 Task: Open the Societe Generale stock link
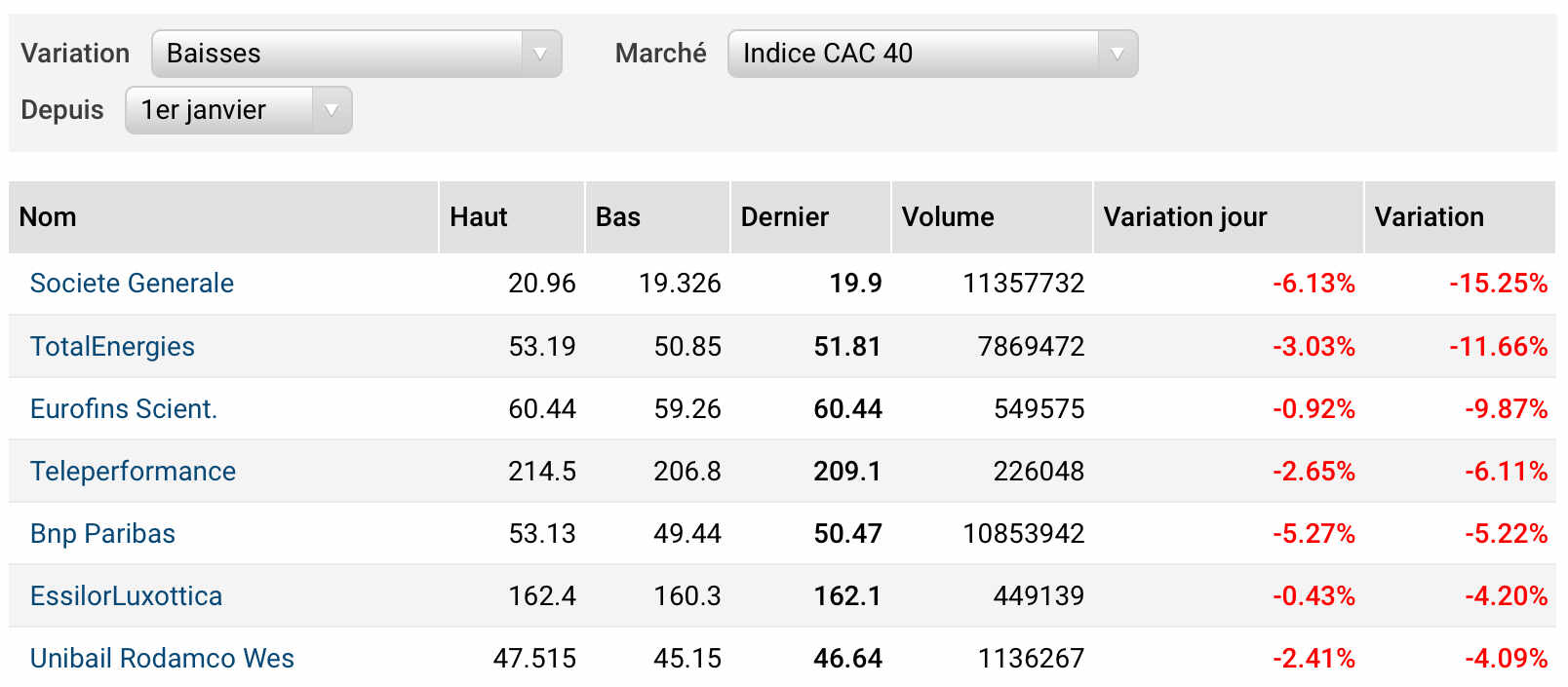(132, 284)
